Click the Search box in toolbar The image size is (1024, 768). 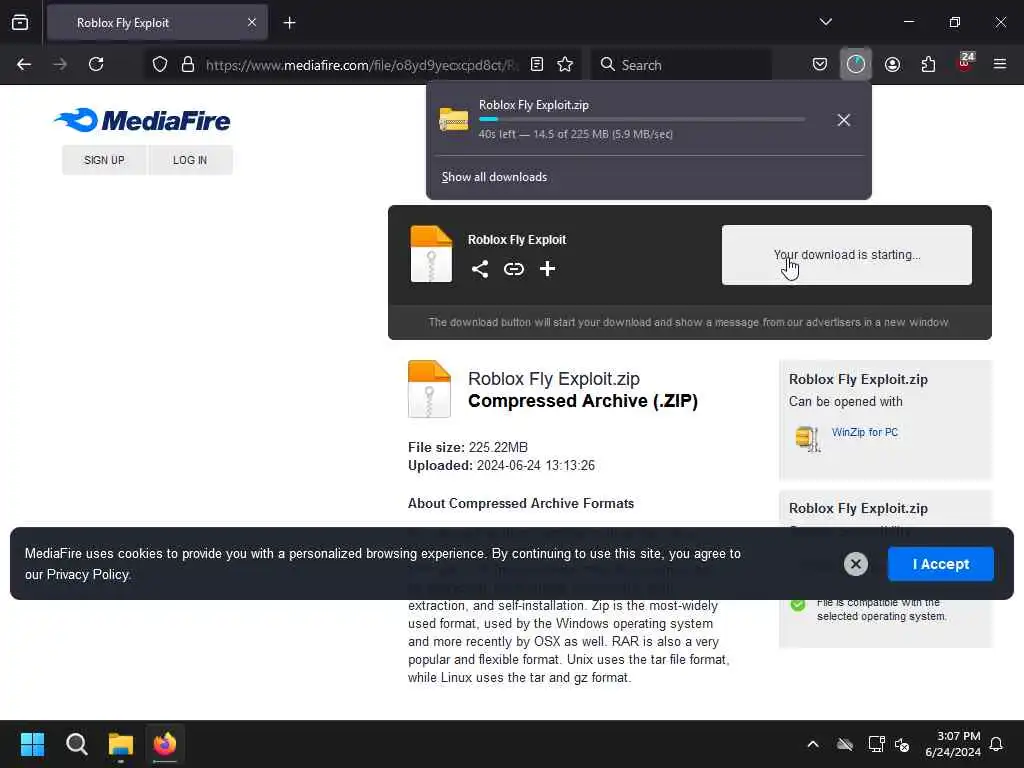click(x=680, y=65)
